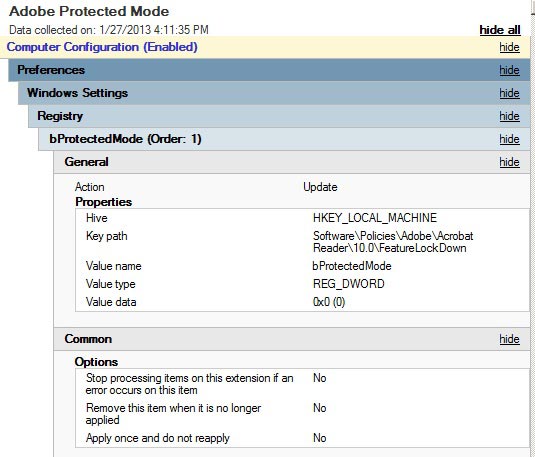535x457 pixels.
Task: Select 'No' beside Apply once
Action: 320,438
